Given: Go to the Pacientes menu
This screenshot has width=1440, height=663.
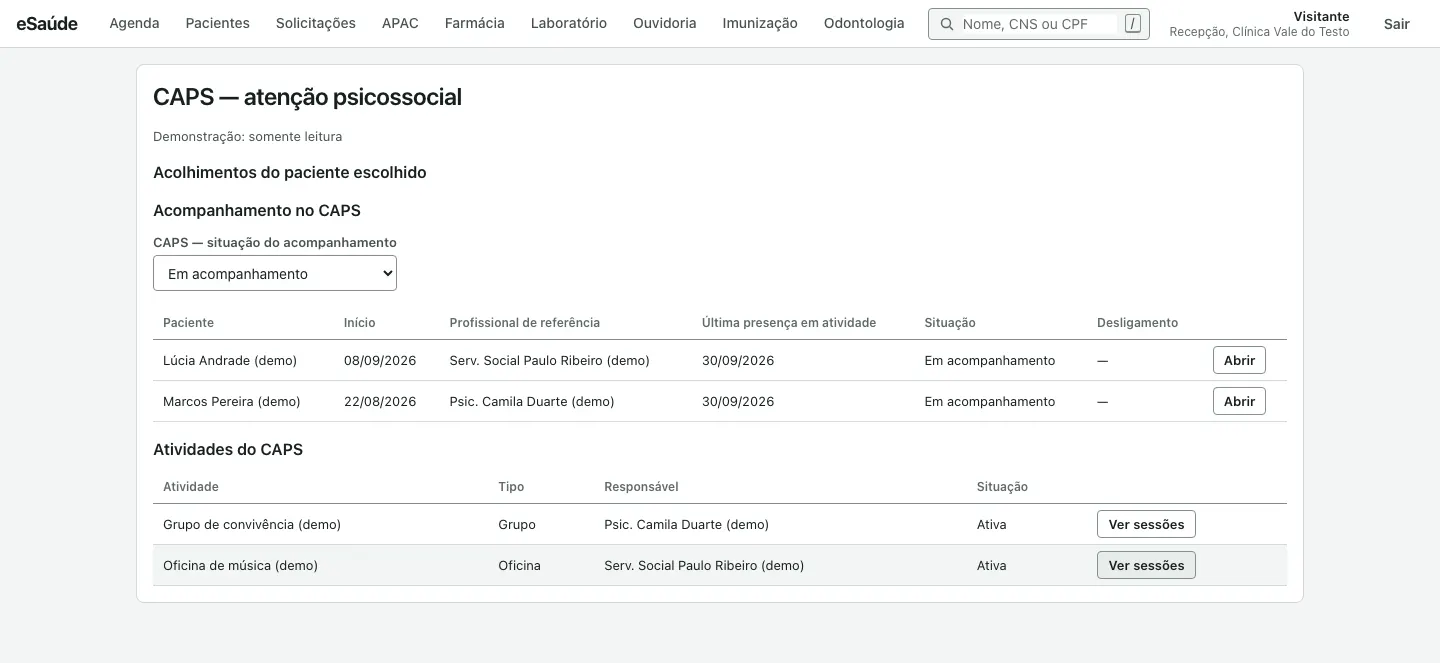Looking at the screenshot, I should (218, 23).
